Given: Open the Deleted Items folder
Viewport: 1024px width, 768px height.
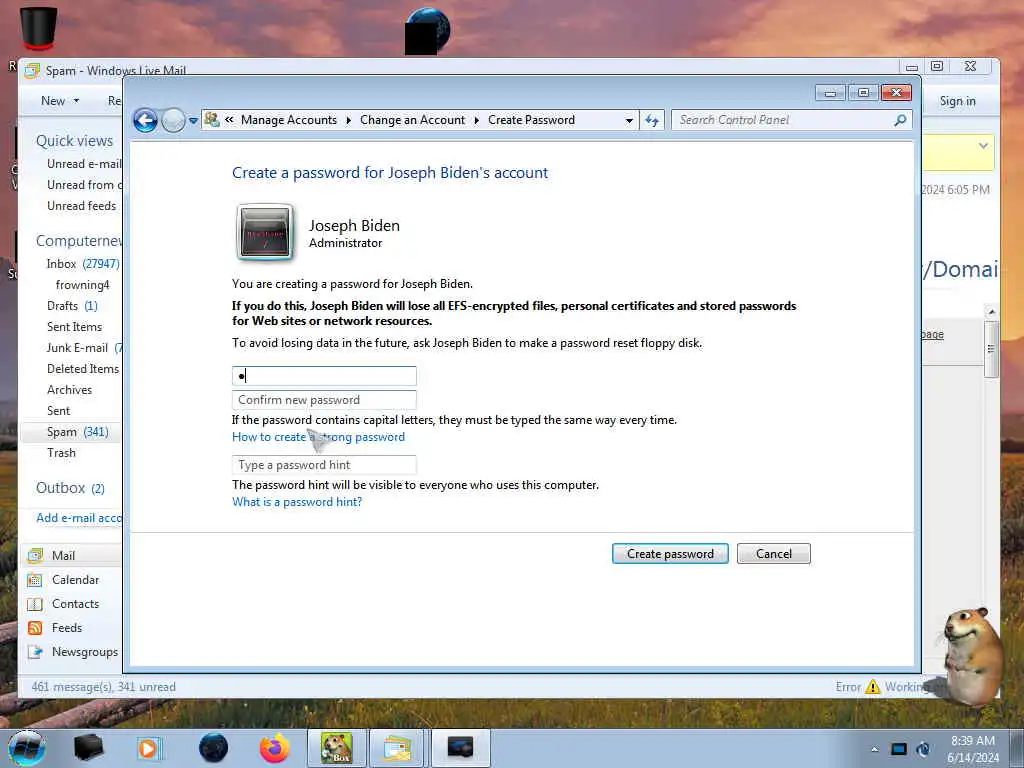Looking at the screenshot, I should (x=83, y=369).
